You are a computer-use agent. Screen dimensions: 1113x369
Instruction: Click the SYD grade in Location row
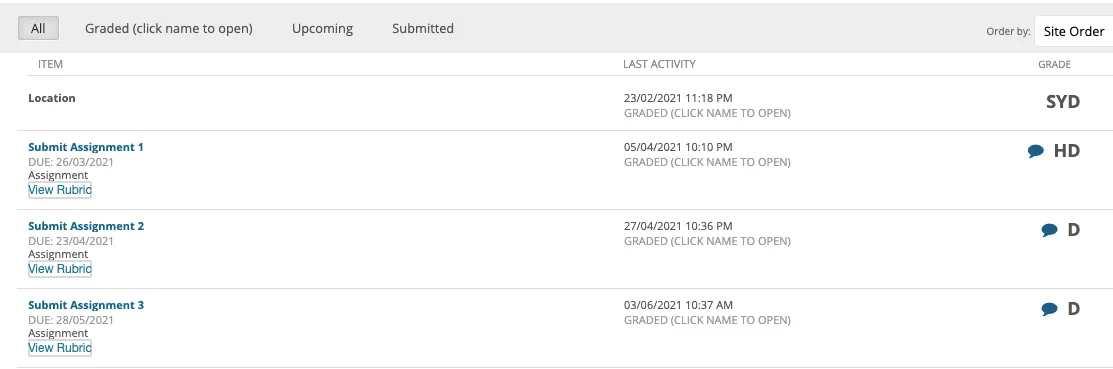point(1063,102)
